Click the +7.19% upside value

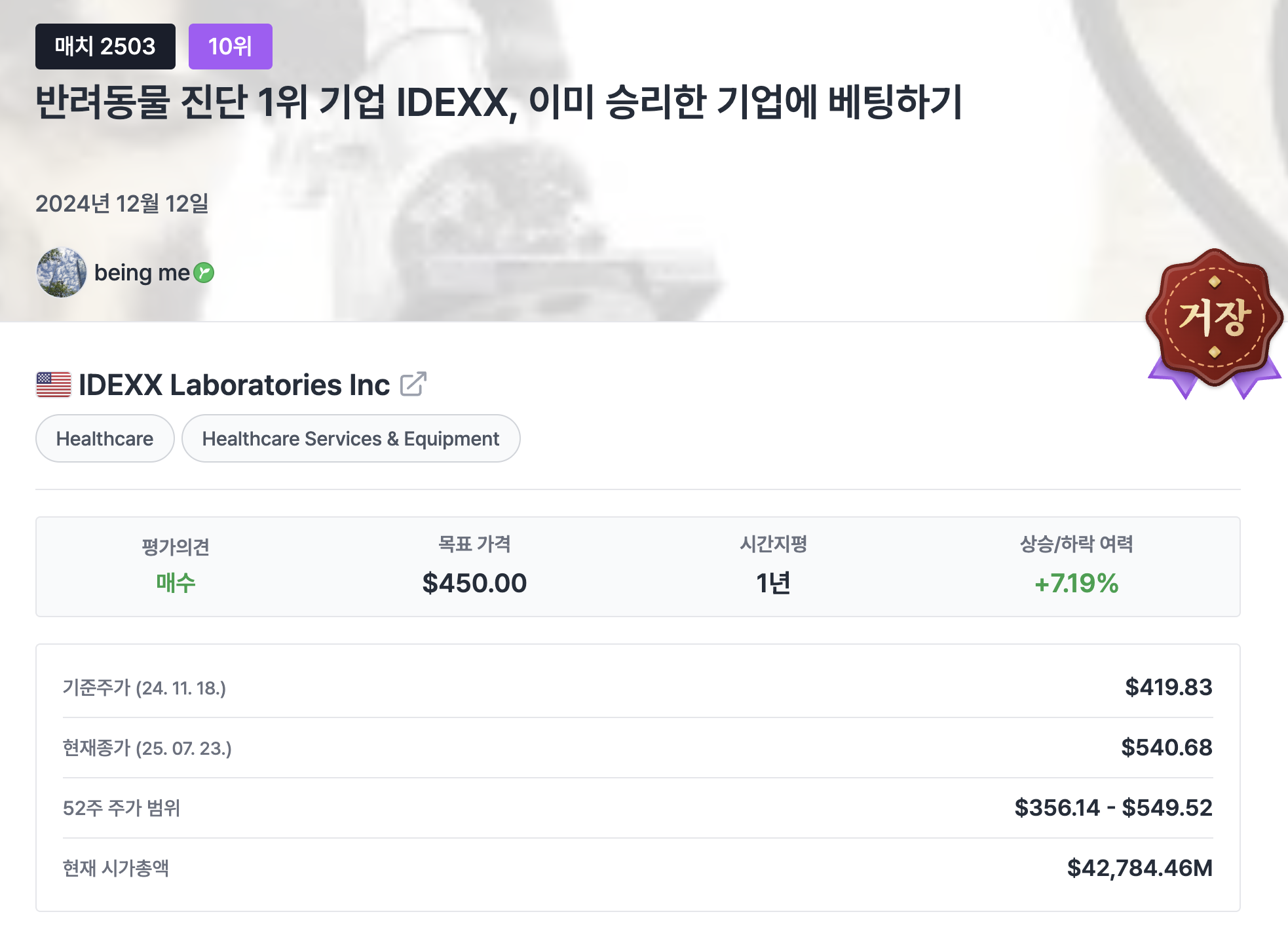[x=1076, y=582]
